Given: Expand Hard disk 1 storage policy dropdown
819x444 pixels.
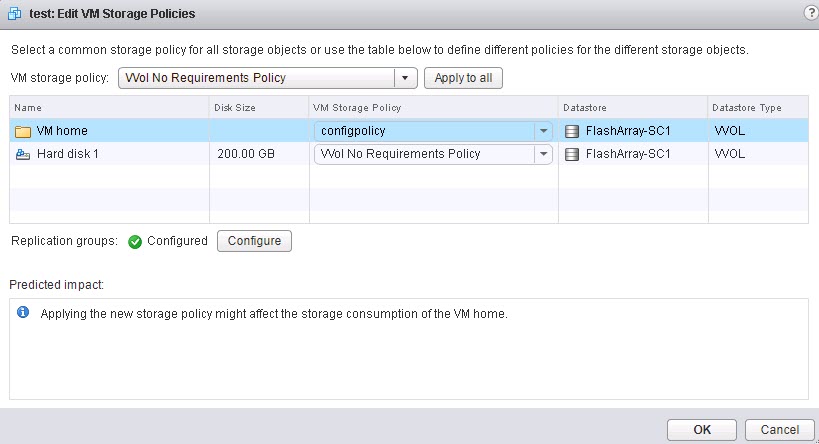Looking at the screenshot, I should 543,154.
